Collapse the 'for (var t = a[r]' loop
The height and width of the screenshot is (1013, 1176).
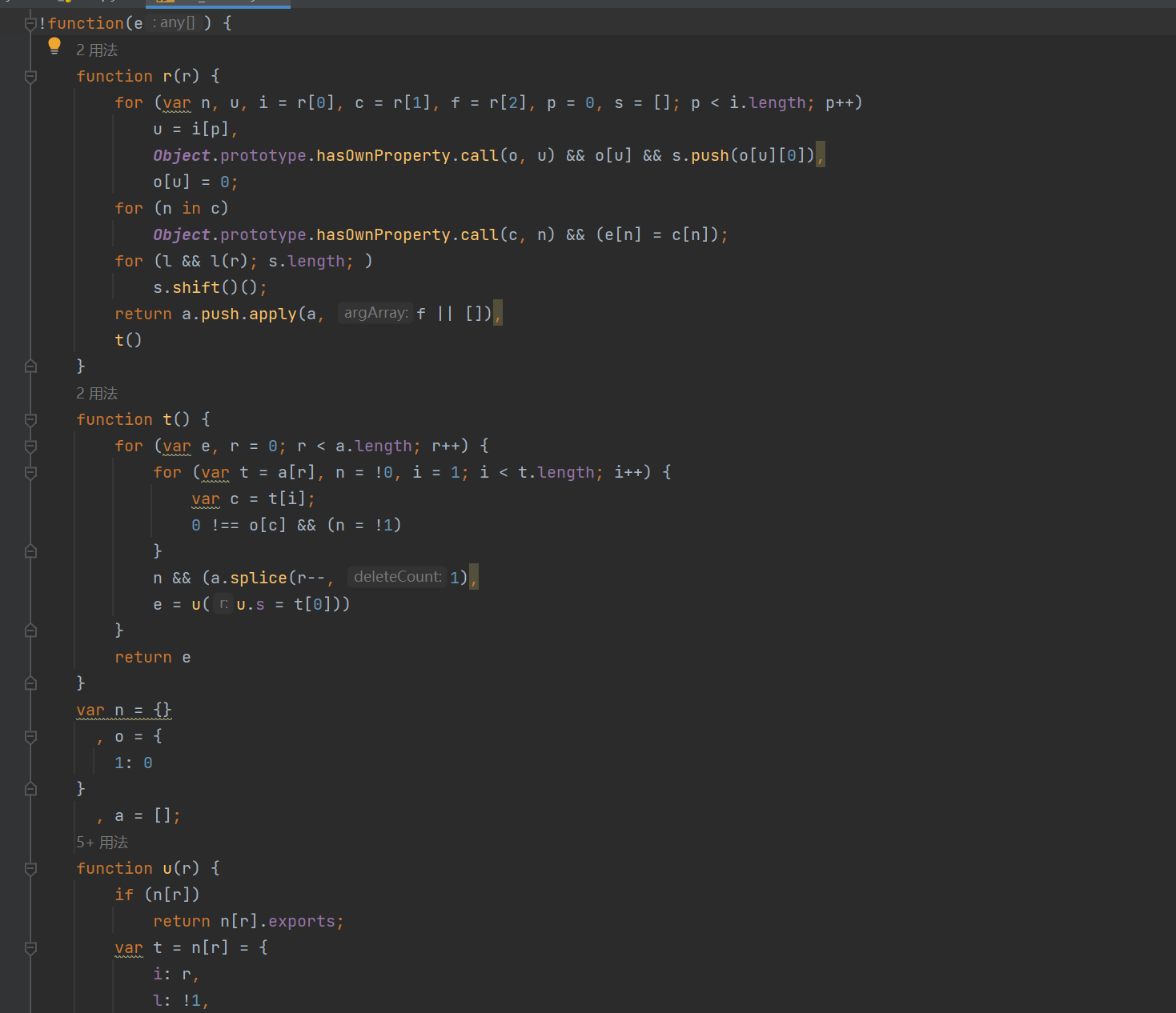point(30,472)
